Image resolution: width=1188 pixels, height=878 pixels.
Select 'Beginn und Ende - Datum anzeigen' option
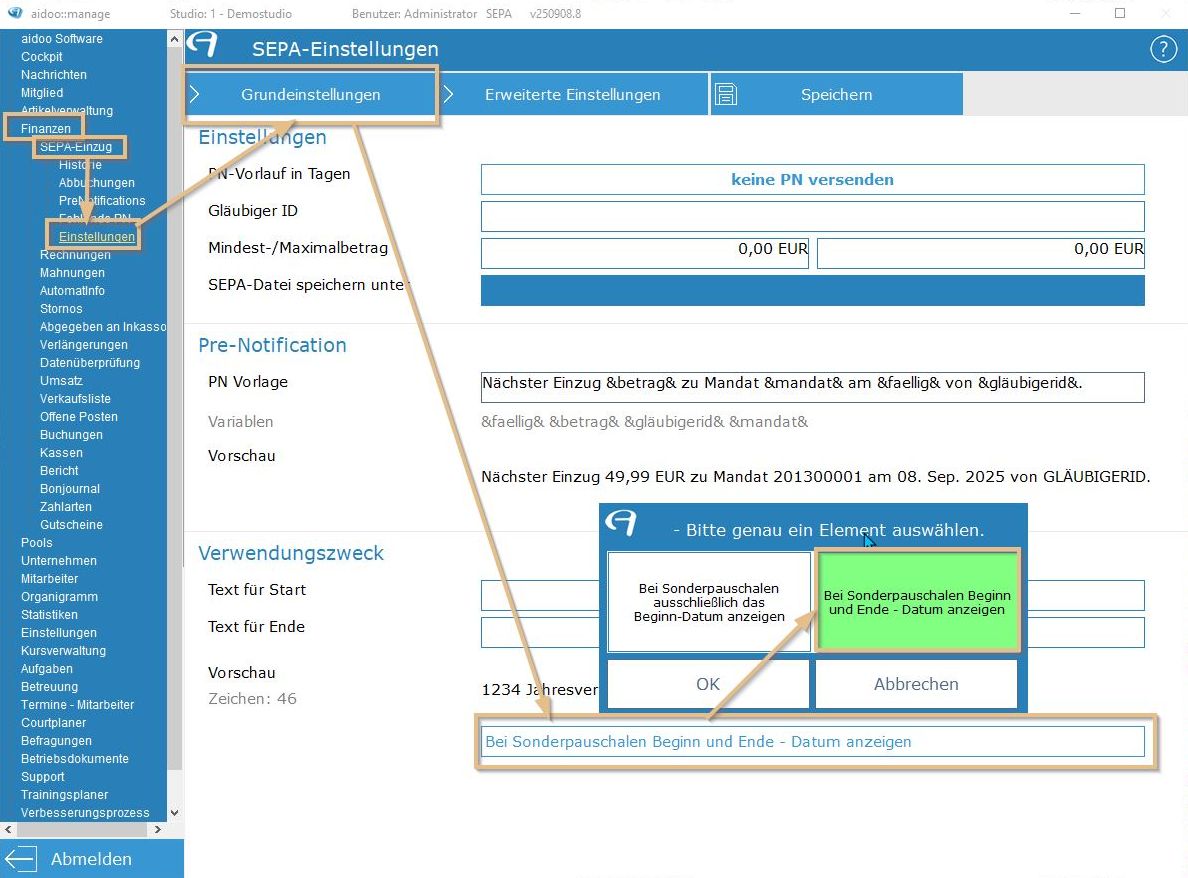(x=916, y=601)
